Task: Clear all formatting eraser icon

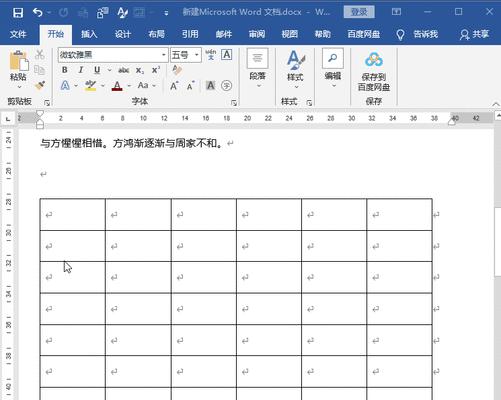Action: (177, 70)
